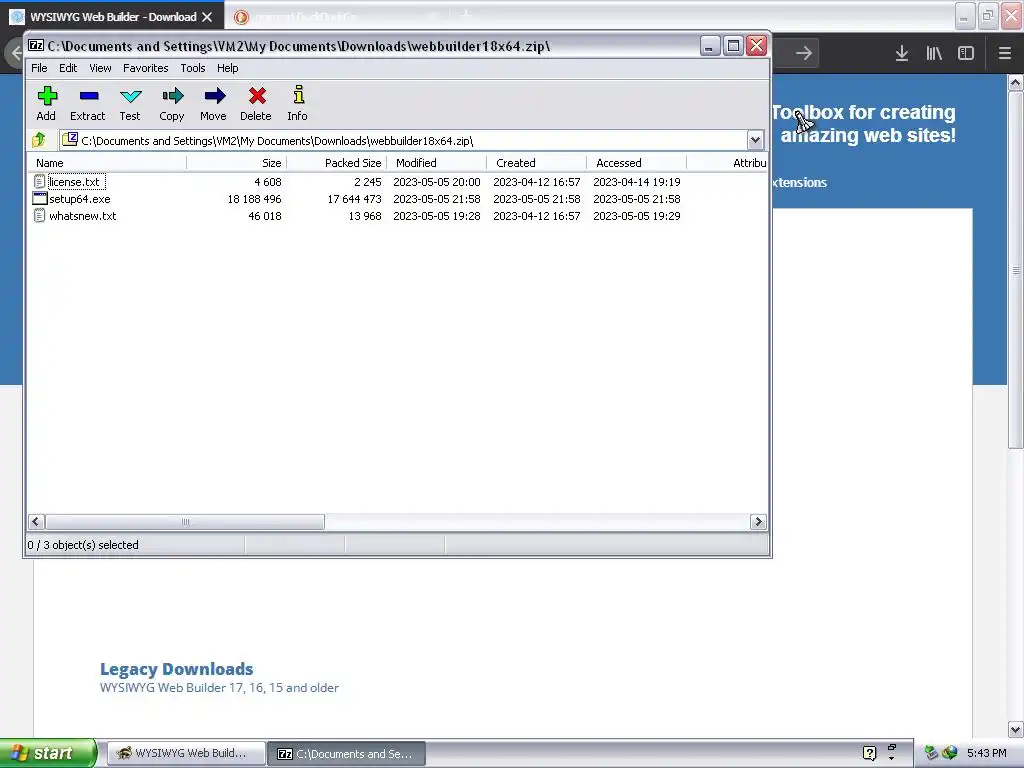The height and width of the screenshot is (768, 1024).
Task: Click modified date 2023-05-05 20:00
Action: (436, 182)
